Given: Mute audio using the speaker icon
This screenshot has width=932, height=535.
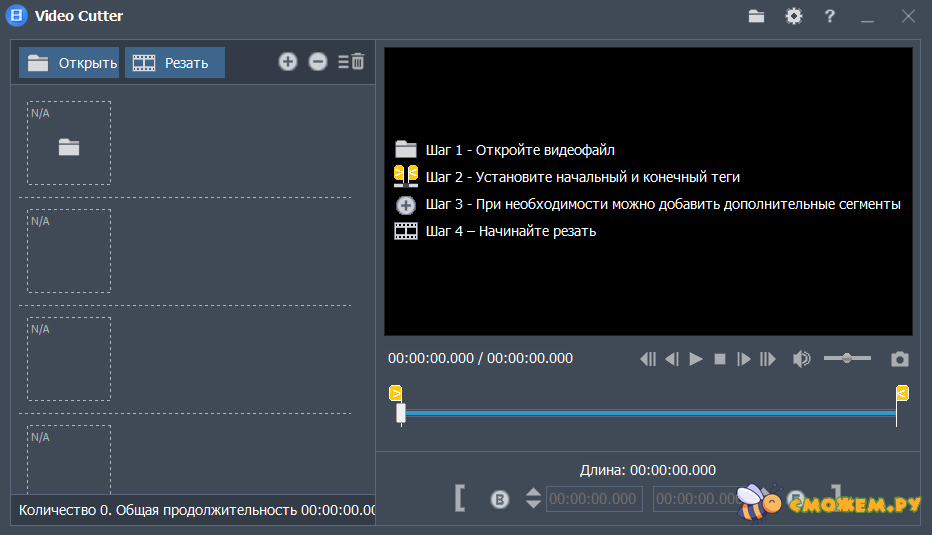Looking at the screenshot, I should [x=801, y=359].
